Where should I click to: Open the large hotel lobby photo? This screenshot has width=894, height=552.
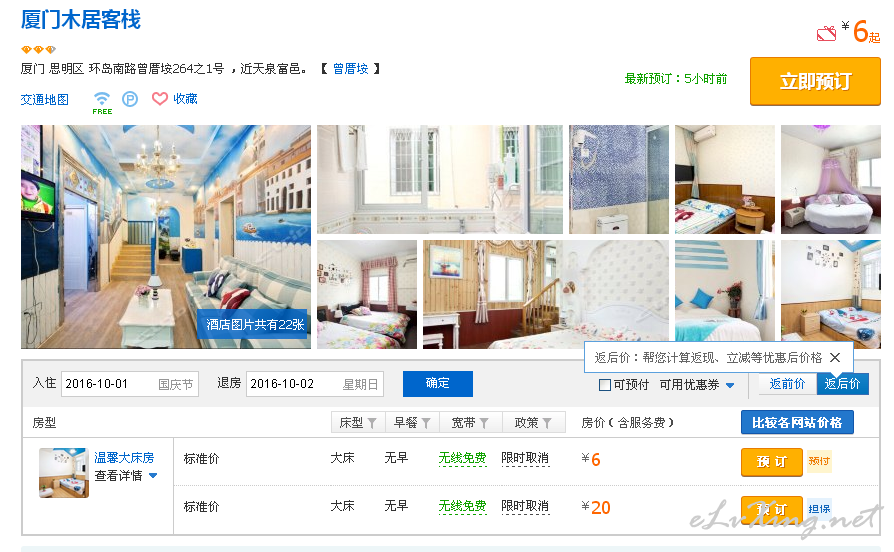(x=166, y=237)
